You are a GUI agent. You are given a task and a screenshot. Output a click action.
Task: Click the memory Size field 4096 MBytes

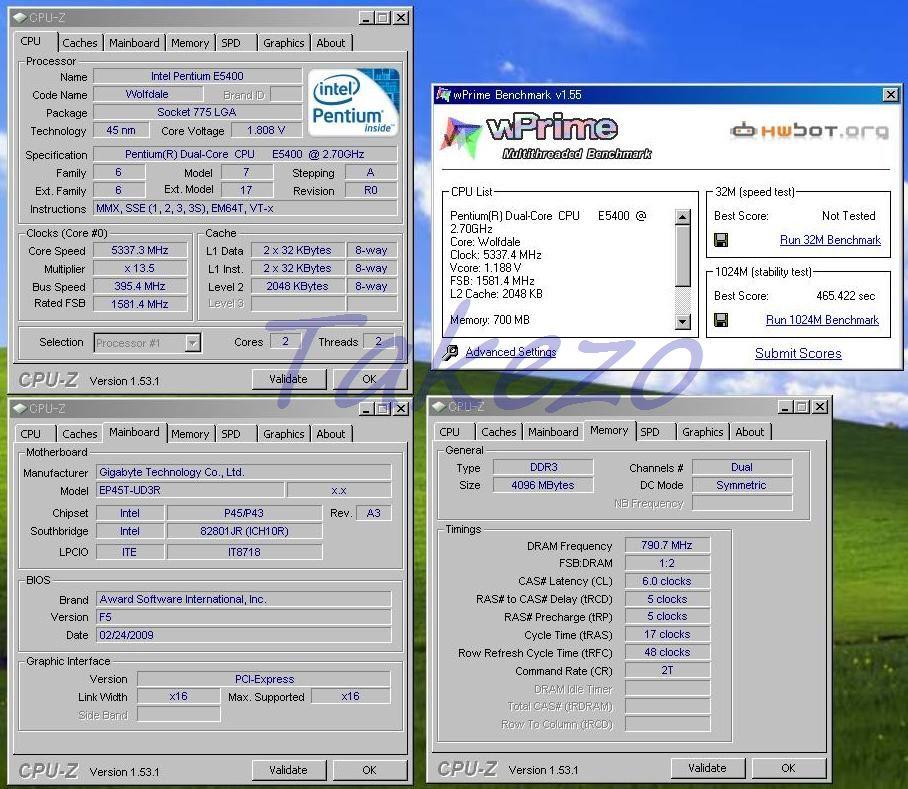(x=543, y=485)
